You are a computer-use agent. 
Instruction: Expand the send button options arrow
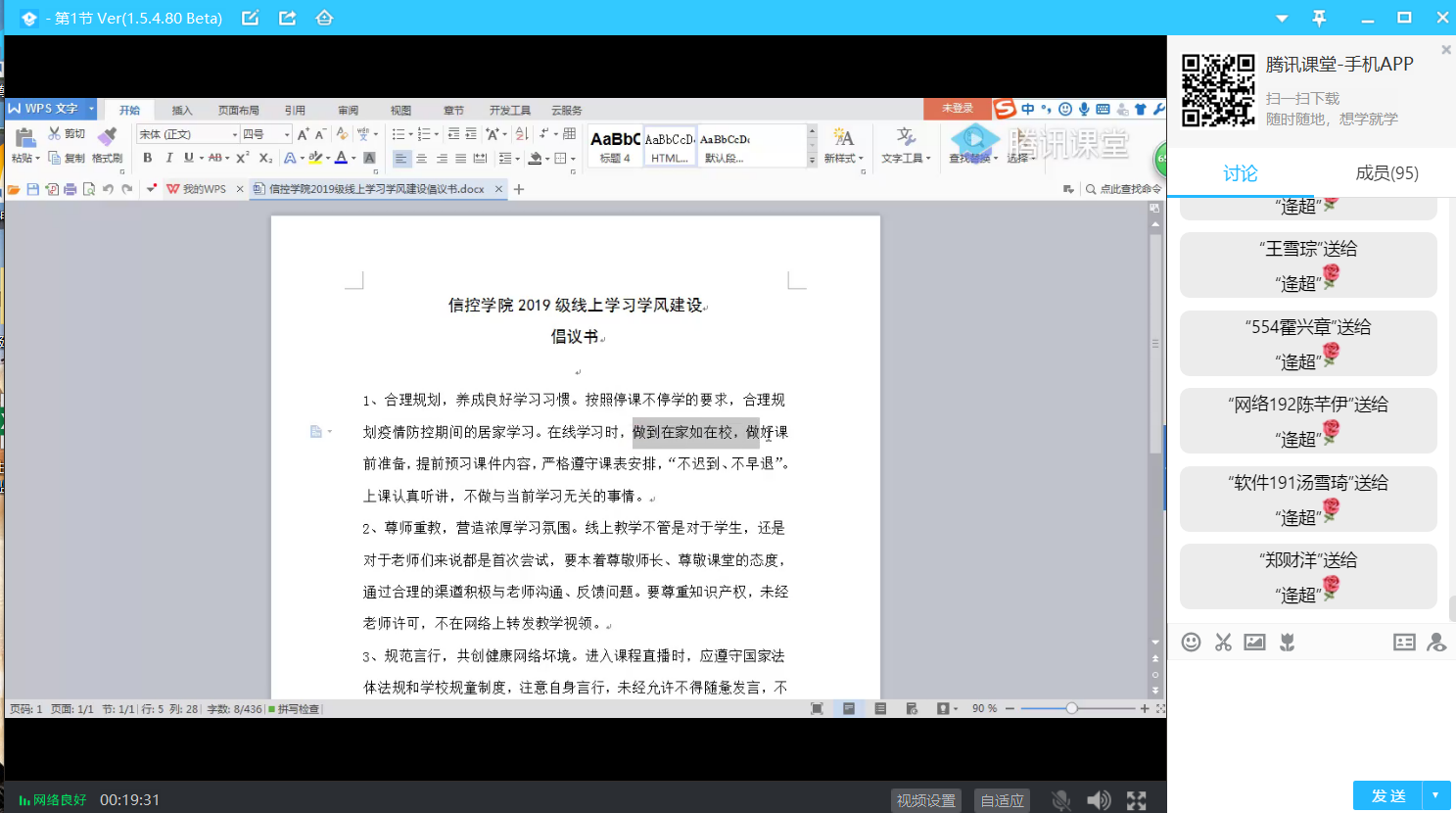[x=1435, y=795]
